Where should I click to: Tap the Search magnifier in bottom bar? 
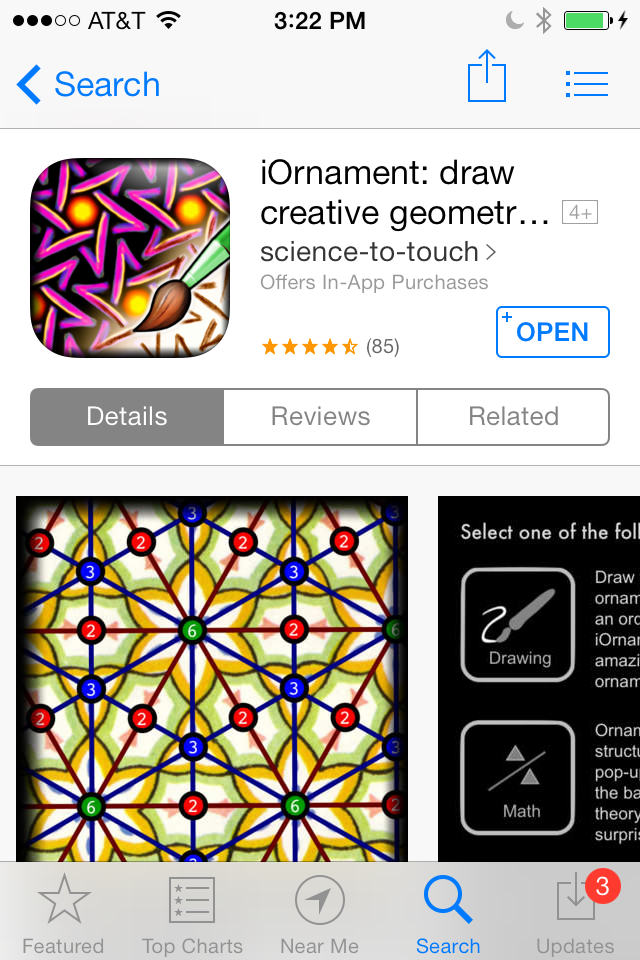coord(448,899)
